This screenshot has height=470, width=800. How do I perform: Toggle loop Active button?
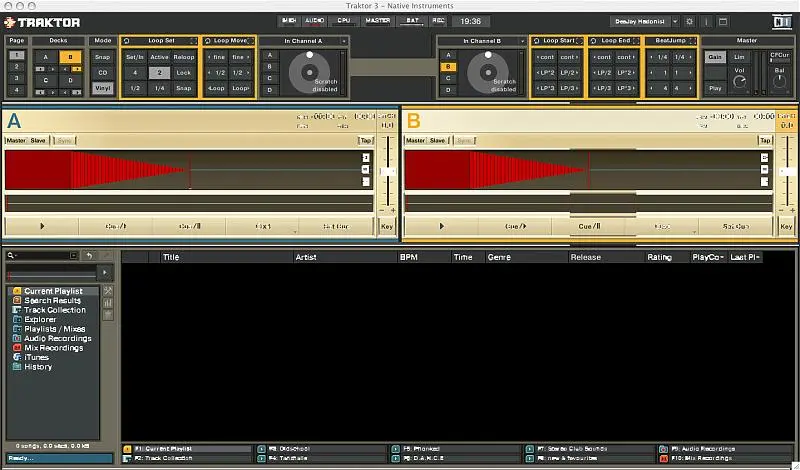(160, 57)
